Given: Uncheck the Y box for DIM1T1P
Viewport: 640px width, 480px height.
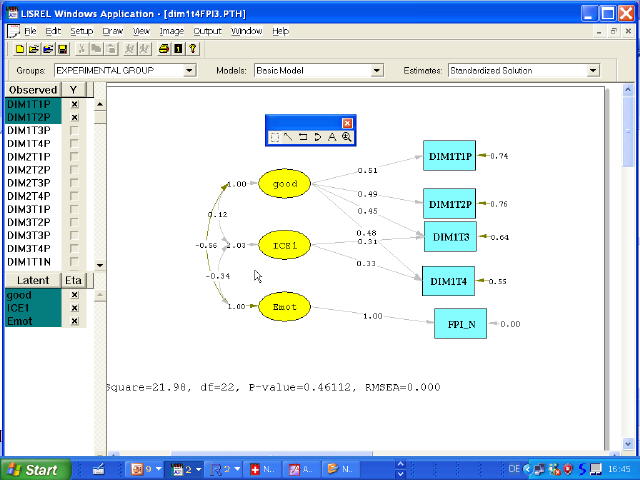Looking at the screenshot, I should 74,104.
